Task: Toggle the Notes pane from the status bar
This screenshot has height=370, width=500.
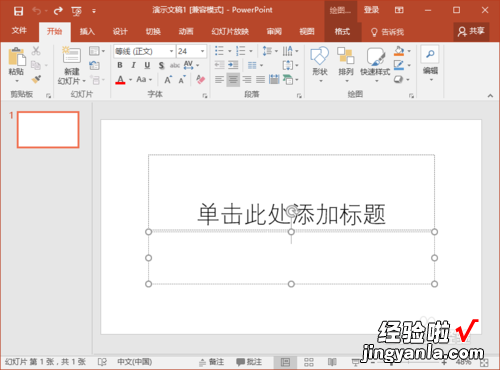Action: coord(212,362)
